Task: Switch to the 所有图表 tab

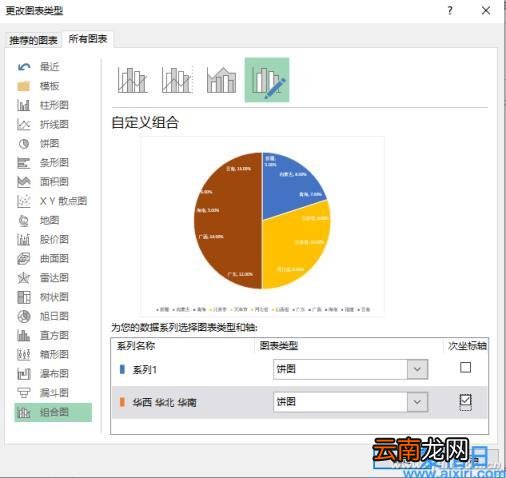Action: coord(88,39)
